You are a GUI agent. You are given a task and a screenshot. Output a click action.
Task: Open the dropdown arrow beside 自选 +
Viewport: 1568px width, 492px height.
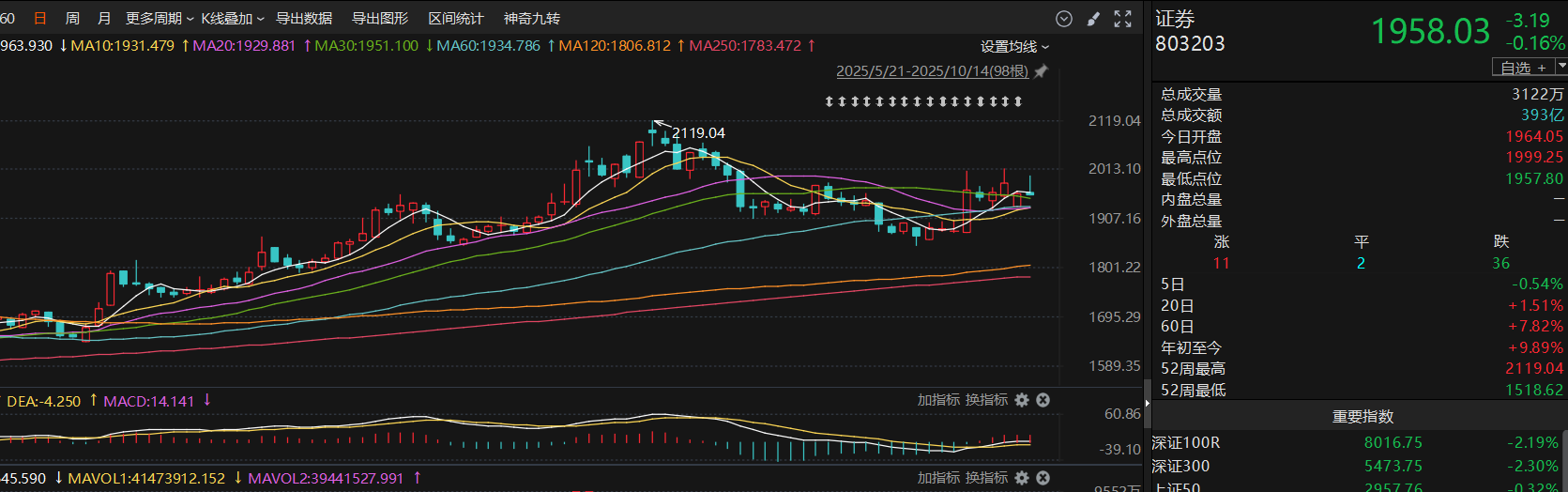[1561, 67]
